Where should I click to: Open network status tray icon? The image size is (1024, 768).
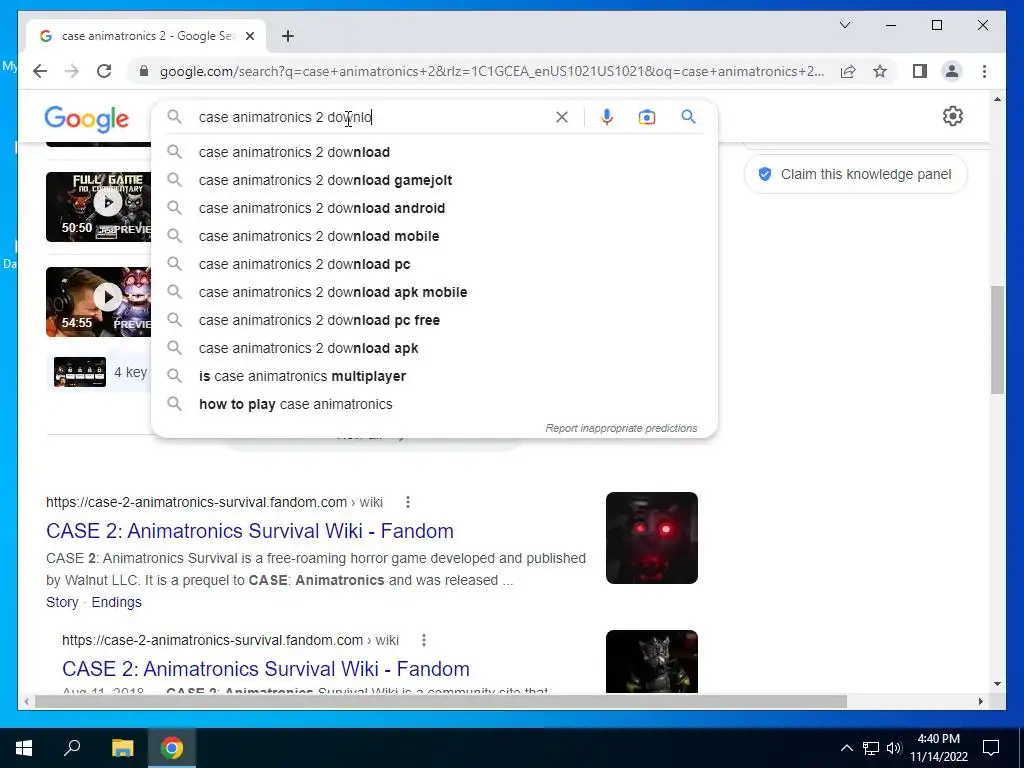(x=871, y=748)
